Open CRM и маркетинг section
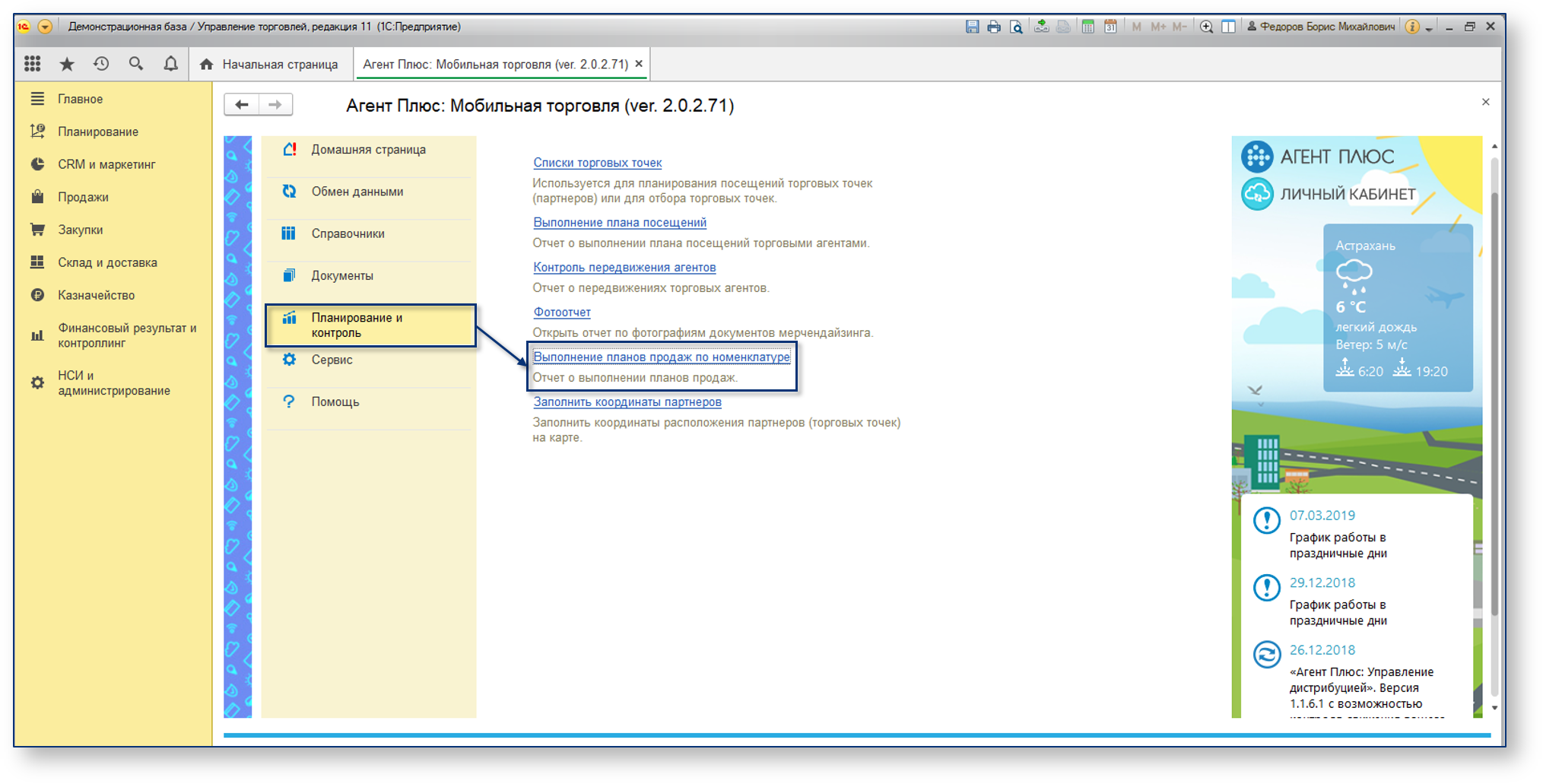The image size is (1543, 784). coord(113,164)
